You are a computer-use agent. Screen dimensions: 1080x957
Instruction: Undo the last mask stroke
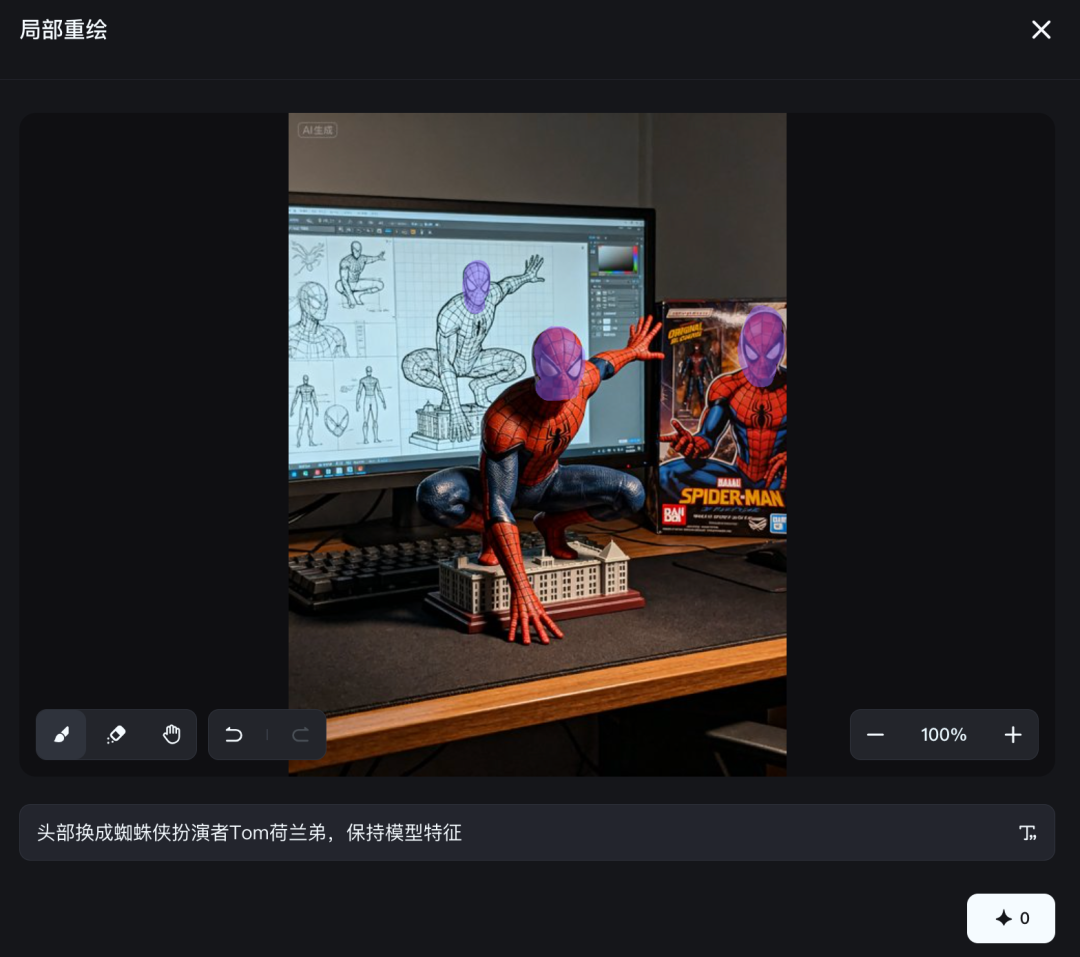[x=234, y=735]
